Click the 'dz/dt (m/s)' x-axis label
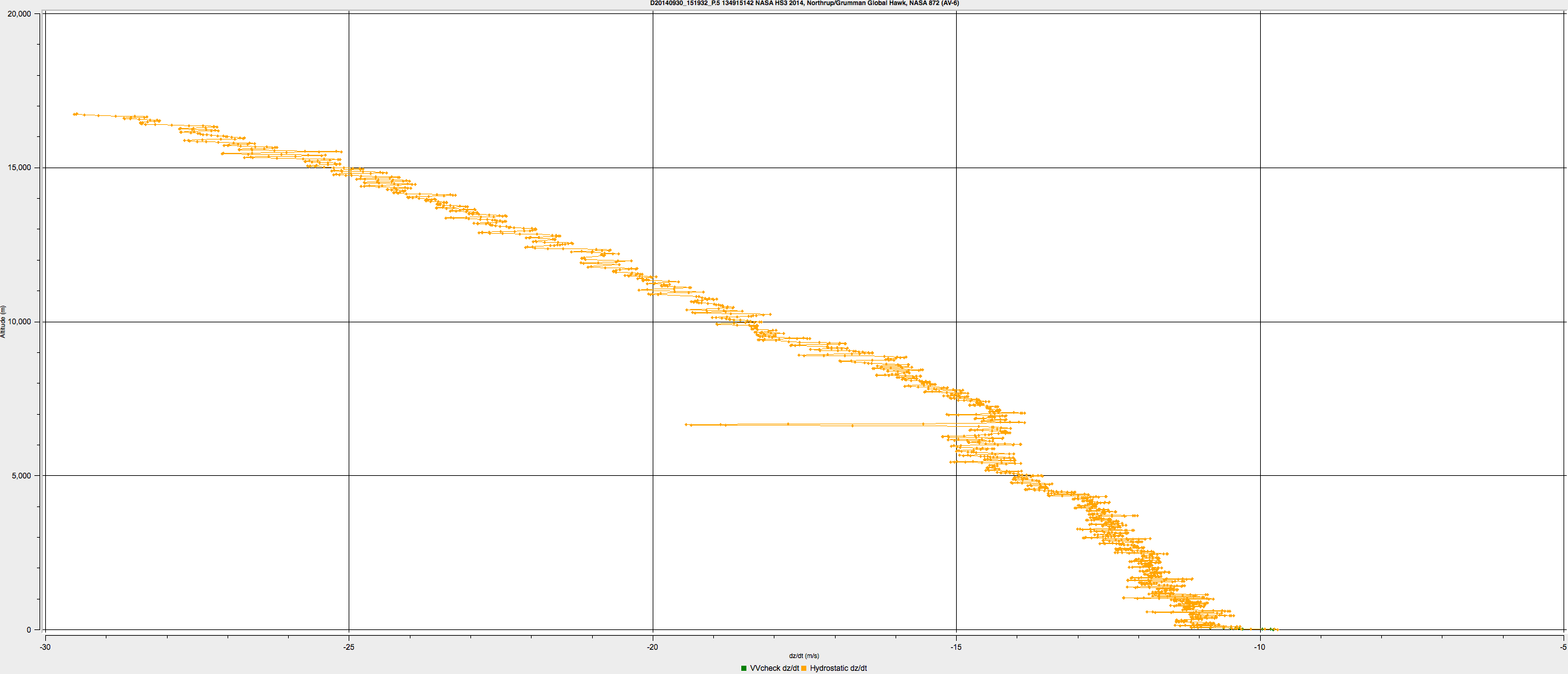1568x674 pixels. click(804, 656)
